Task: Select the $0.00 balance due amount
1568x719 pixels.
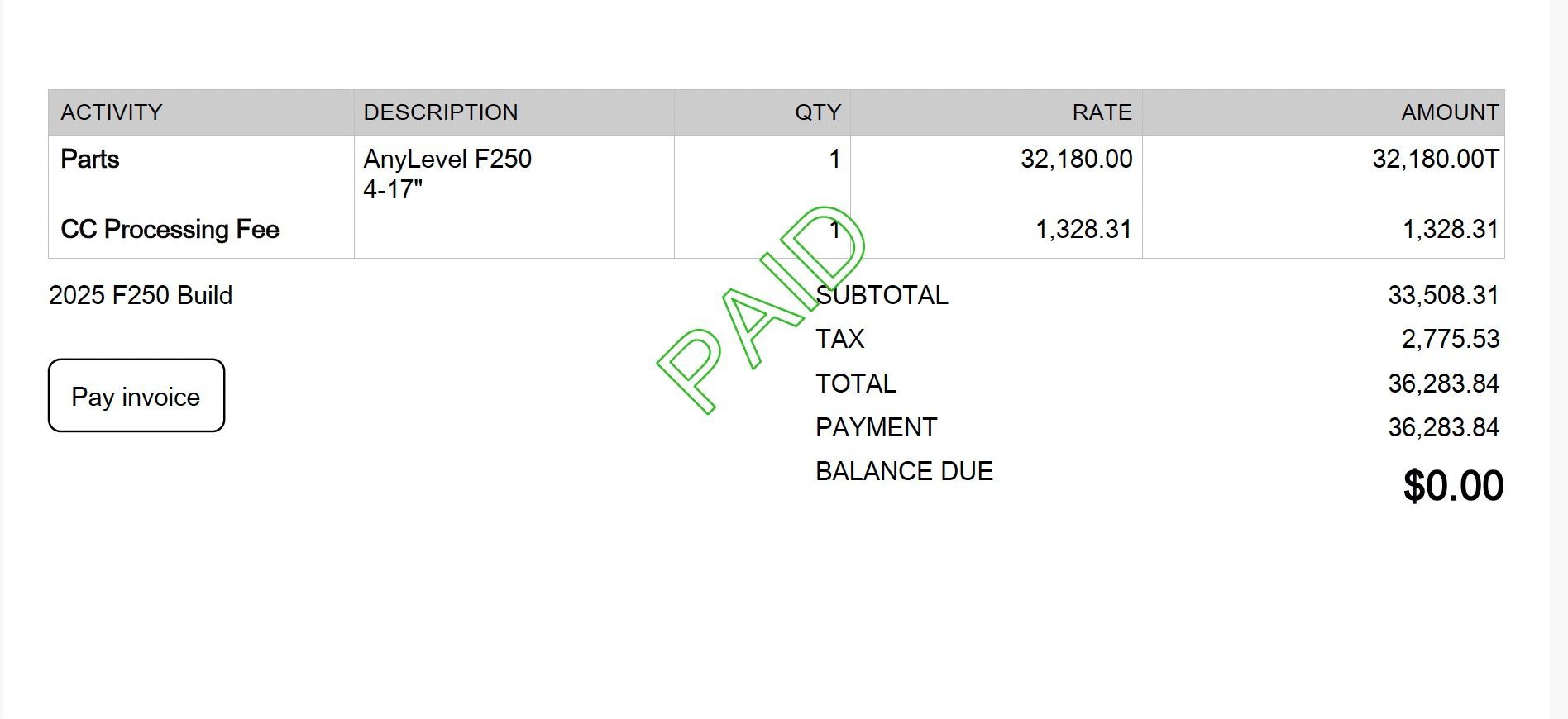Action: (x=1453, y=485)
